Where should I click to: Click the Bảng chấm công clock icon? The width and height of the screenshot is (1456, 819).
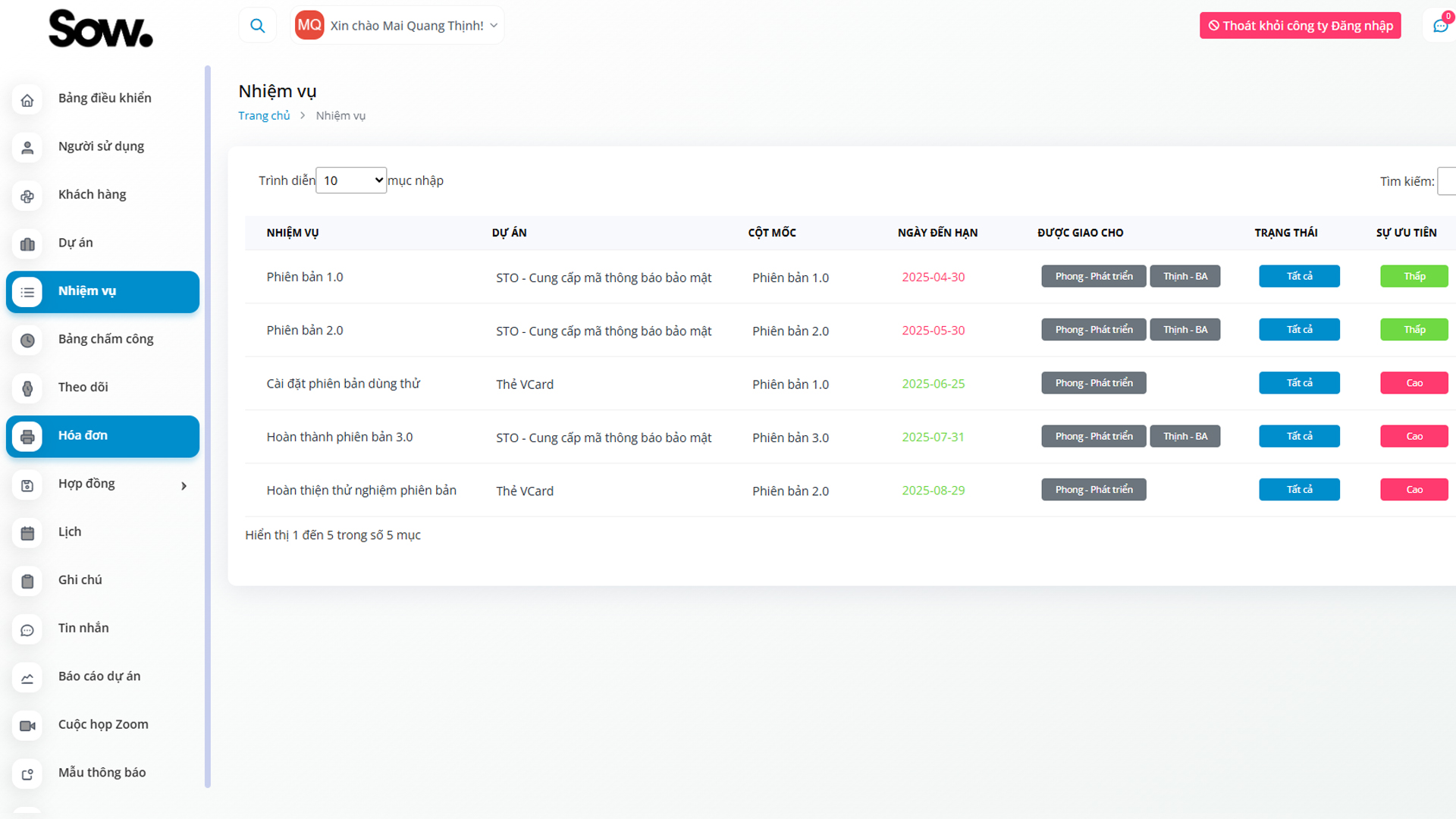(x=27, y=340)
